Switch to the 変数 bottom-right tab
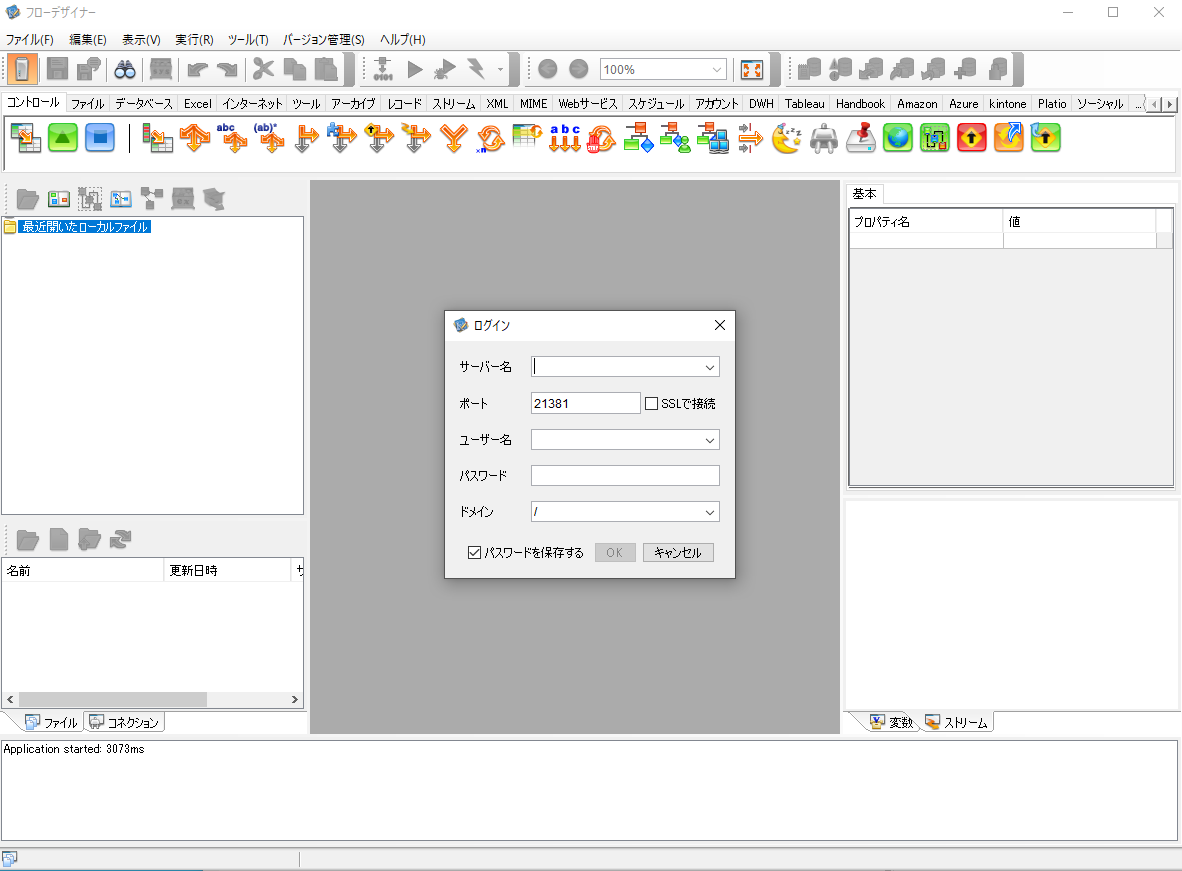The image size is (1182, 871). tap(893, 722)
